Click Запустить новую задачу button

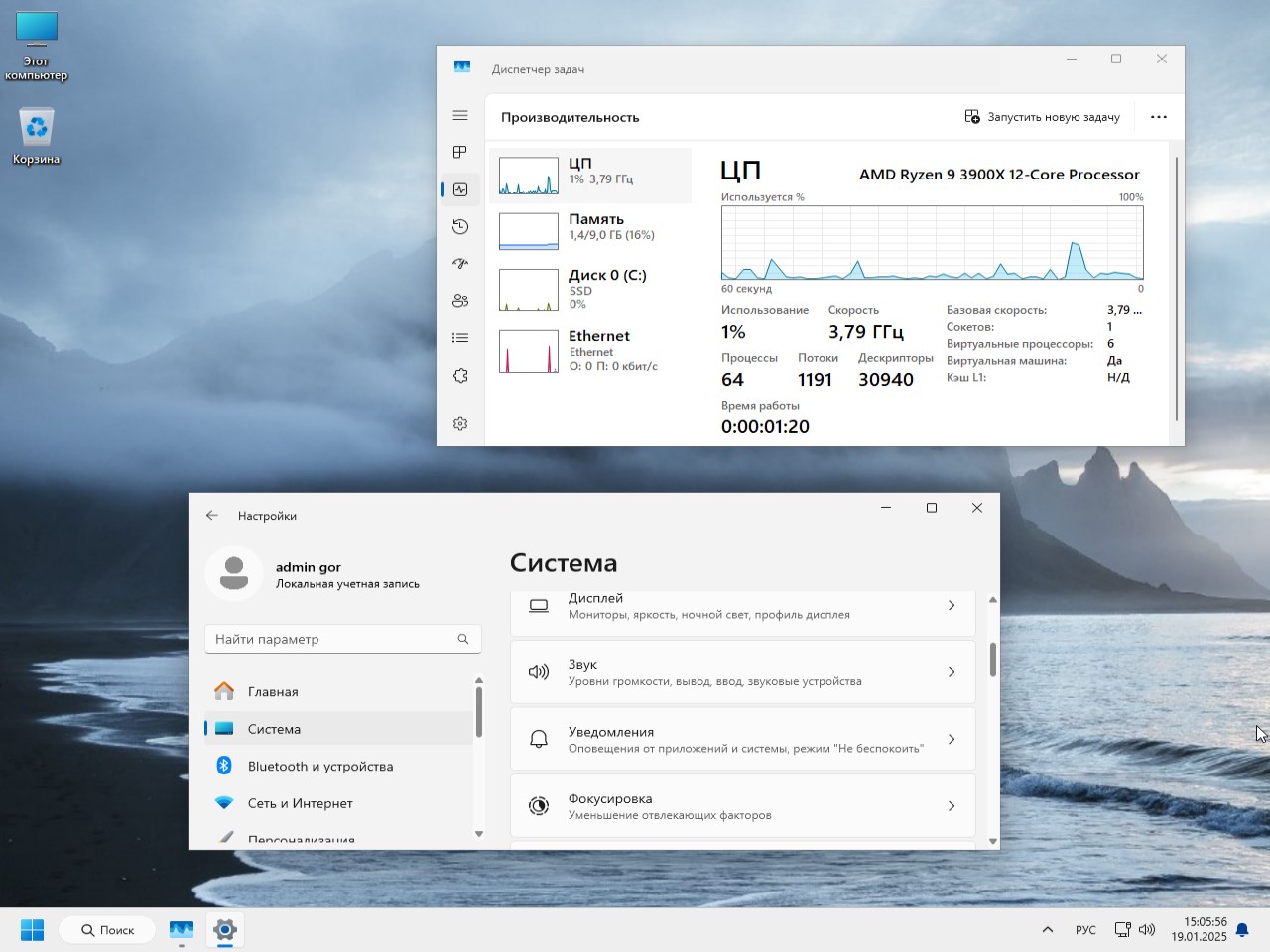(1042, 117)
